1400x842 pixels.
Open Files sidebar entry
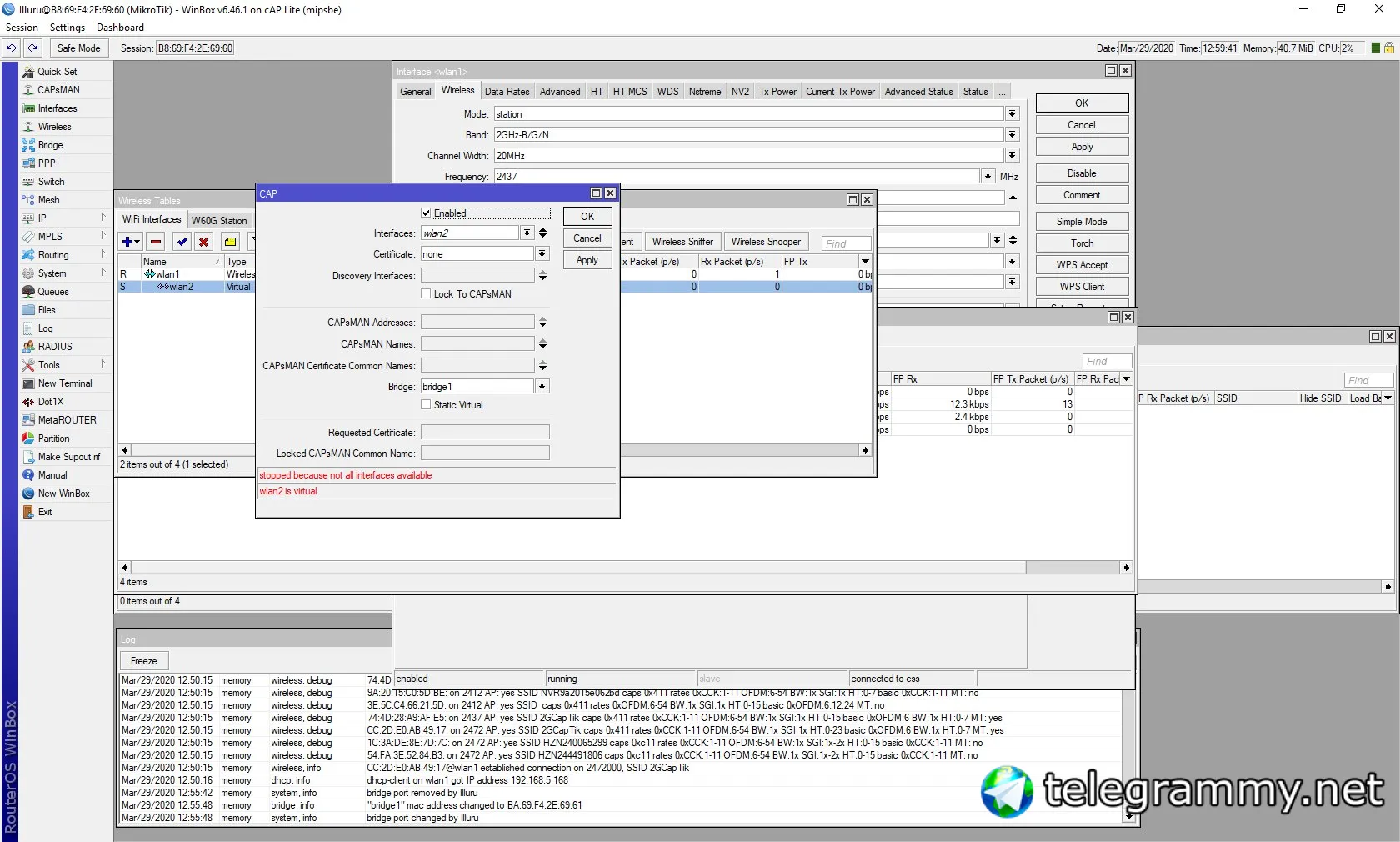click(47, 310)
